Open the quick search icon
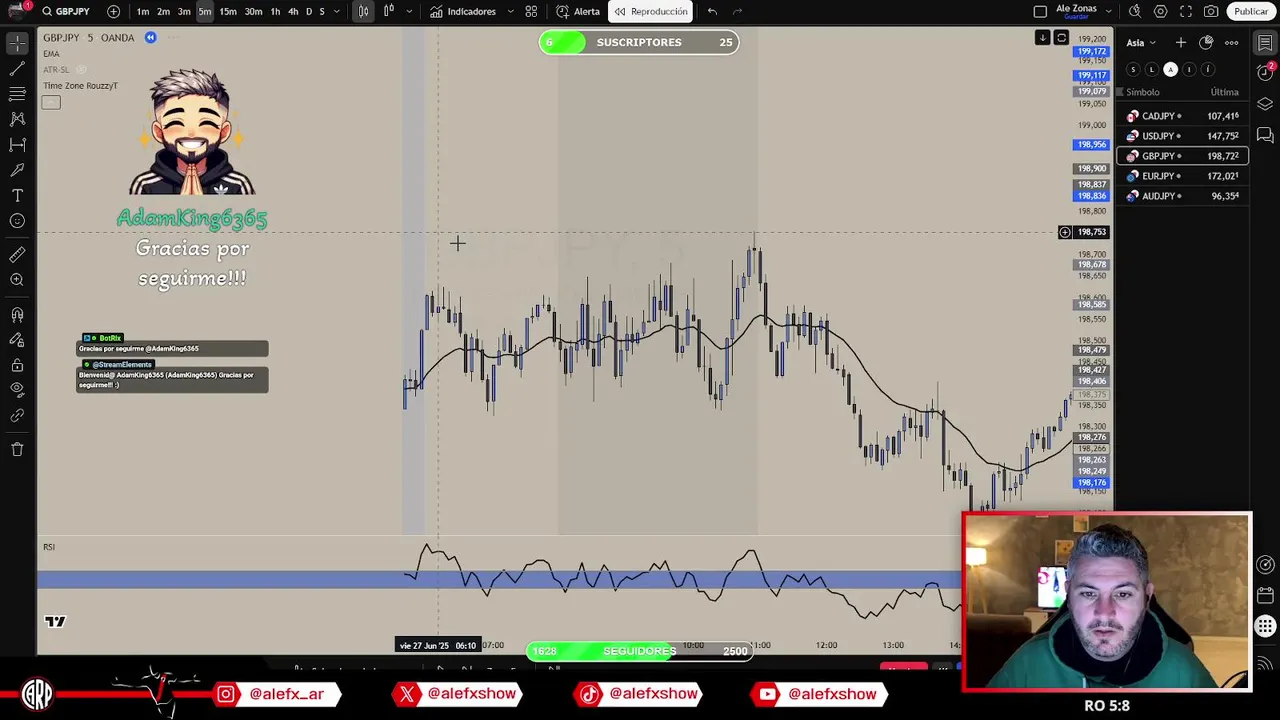 (x=1135, y=12)
